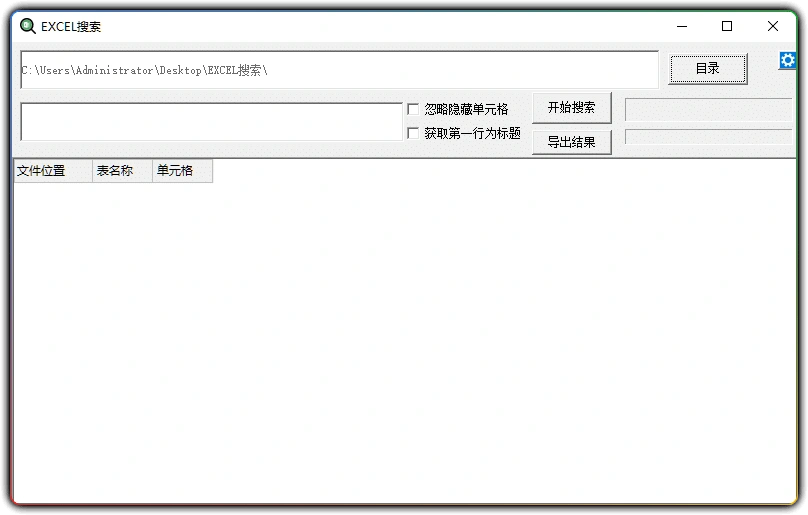Focus the directory path input field
808x515 pixels.
click(x=340, y=70)
